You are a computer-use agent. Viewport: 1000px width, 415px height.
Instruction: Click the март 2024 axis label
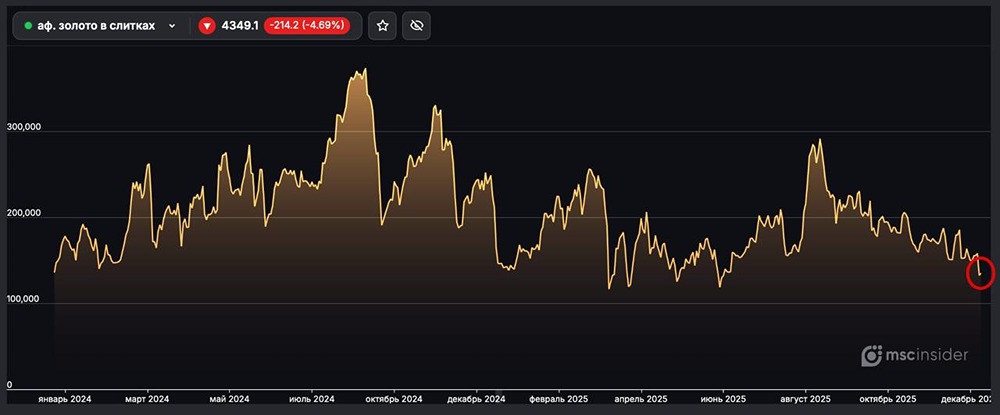point(147,400)
